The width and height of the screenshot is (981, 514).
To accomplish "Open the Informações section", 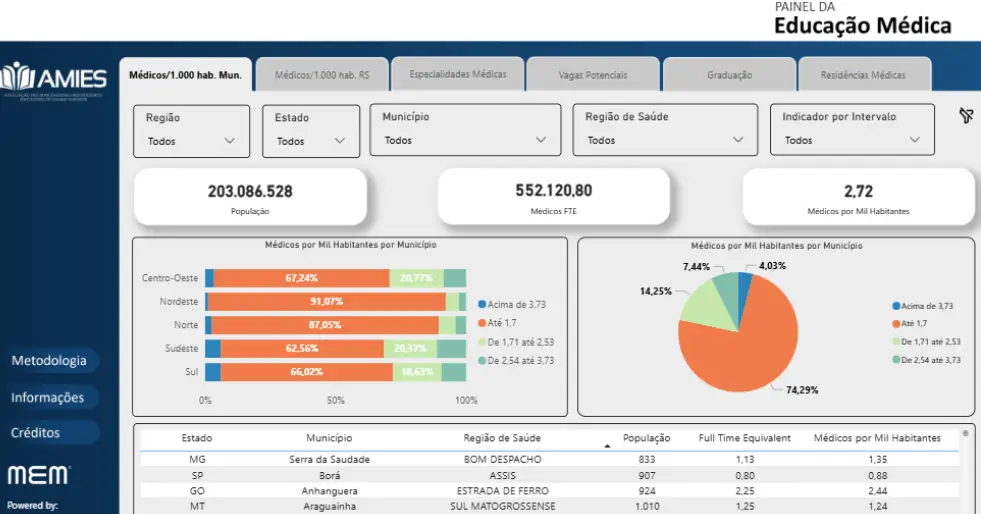I will 48,397.
